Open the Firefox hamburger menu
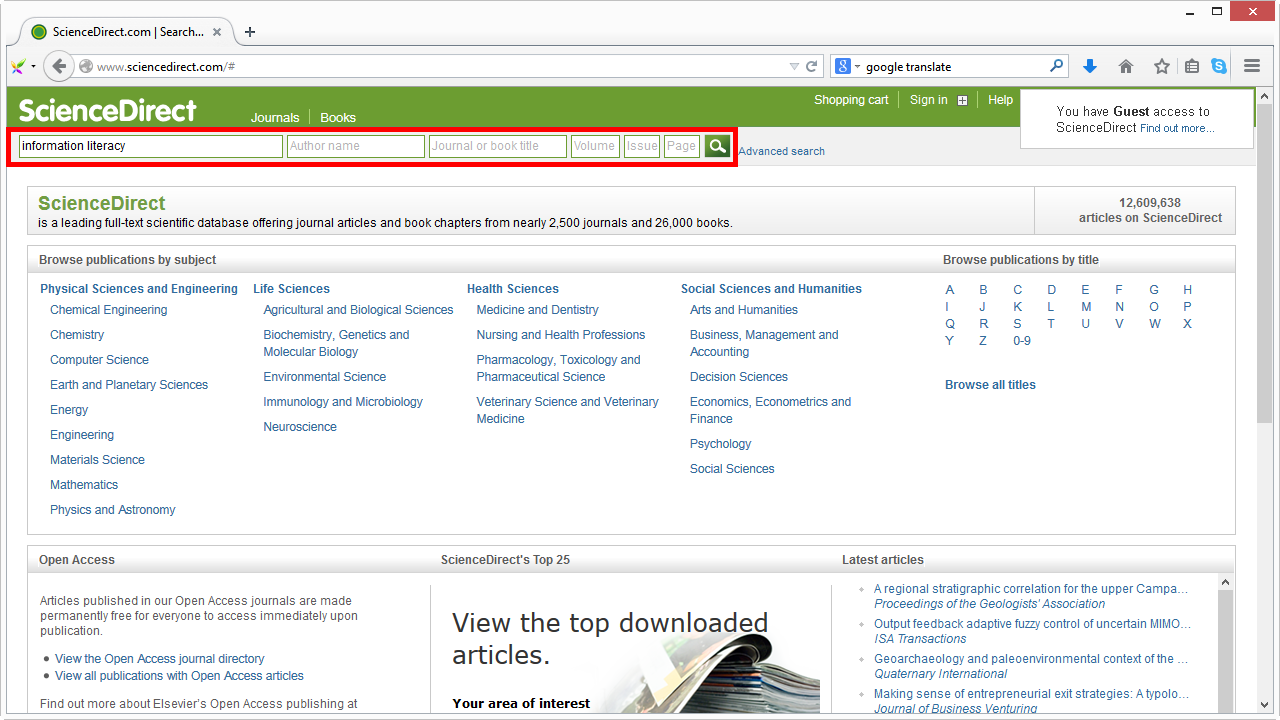Viewport: 1280px width, 720px height. pos(1252,66)
